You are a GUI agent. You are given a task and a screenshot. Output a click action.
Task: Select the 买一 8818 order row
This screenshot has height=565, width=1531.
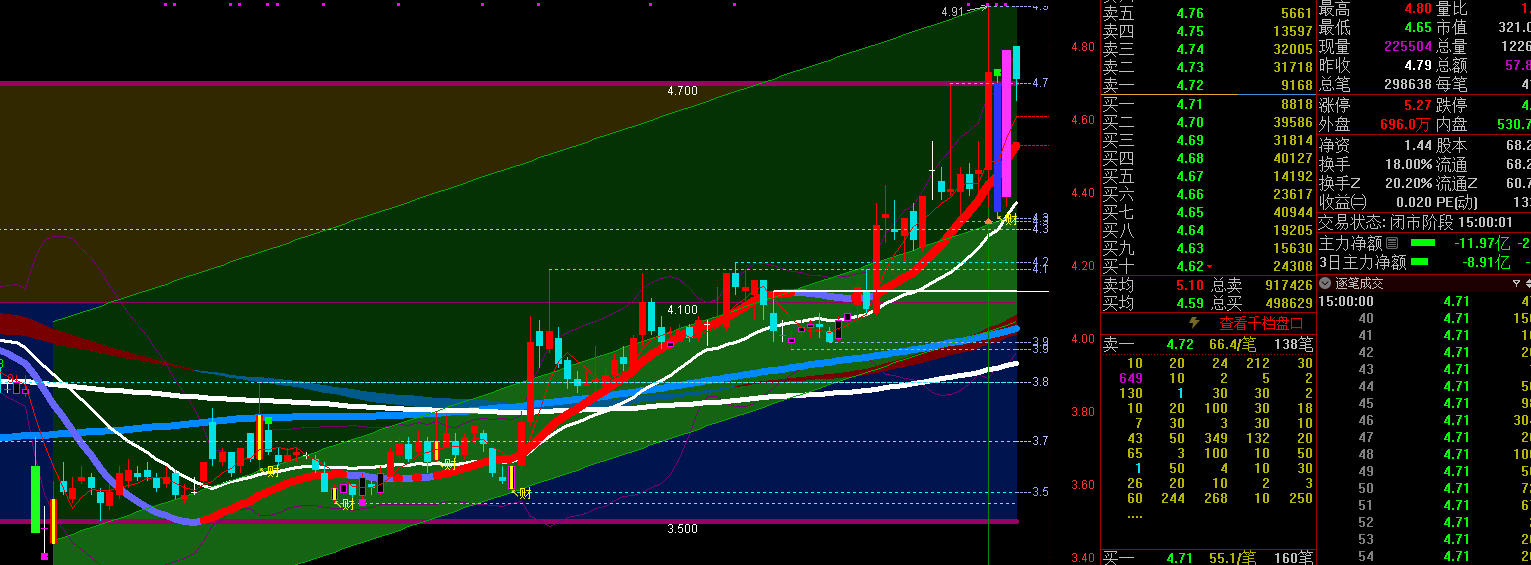1208,104
